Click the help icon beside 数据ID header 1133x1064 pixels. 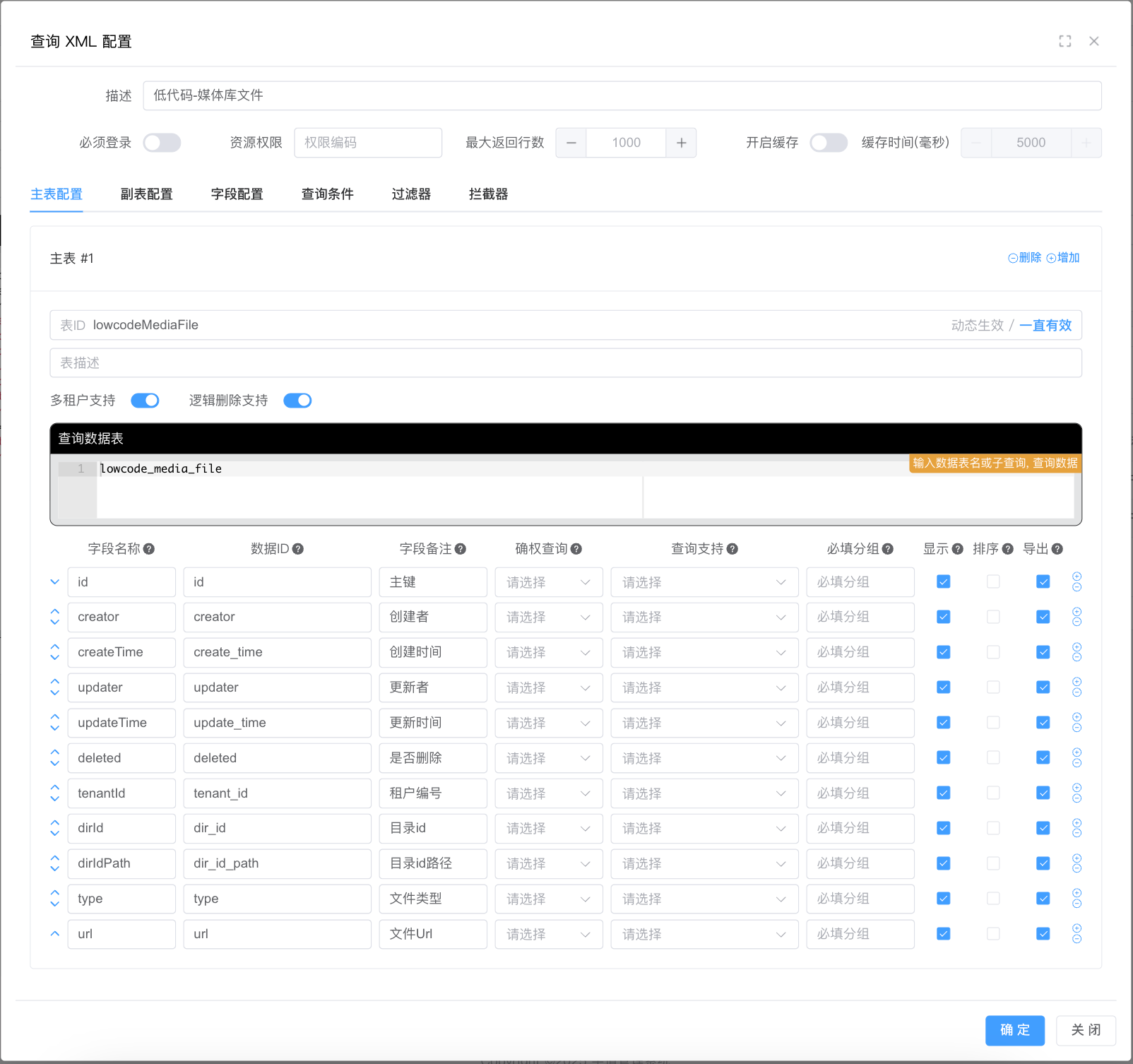coord(298,549)
